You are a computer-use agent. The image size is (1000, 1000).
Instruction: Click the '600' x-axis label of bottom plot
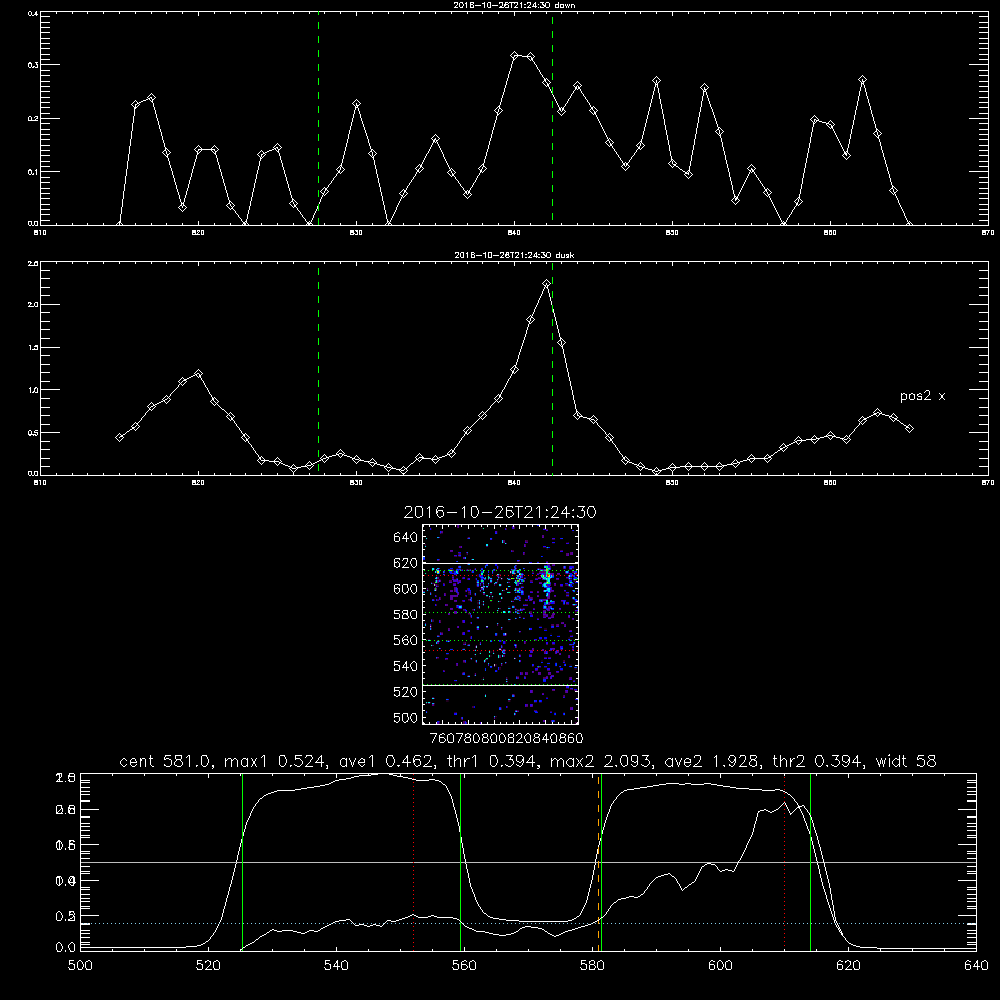point(720,966)
